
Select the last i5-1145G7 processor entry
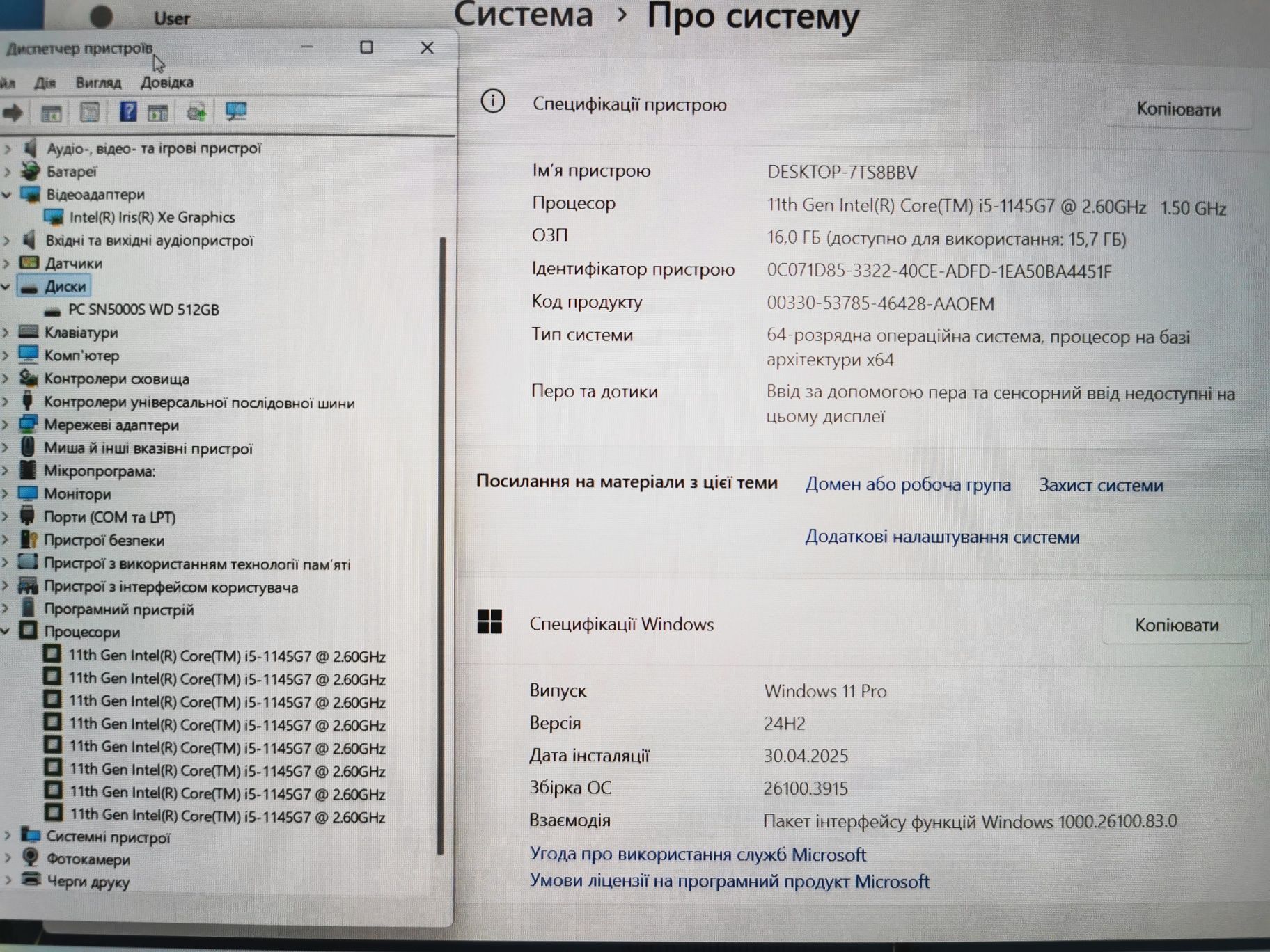(228, 816)
